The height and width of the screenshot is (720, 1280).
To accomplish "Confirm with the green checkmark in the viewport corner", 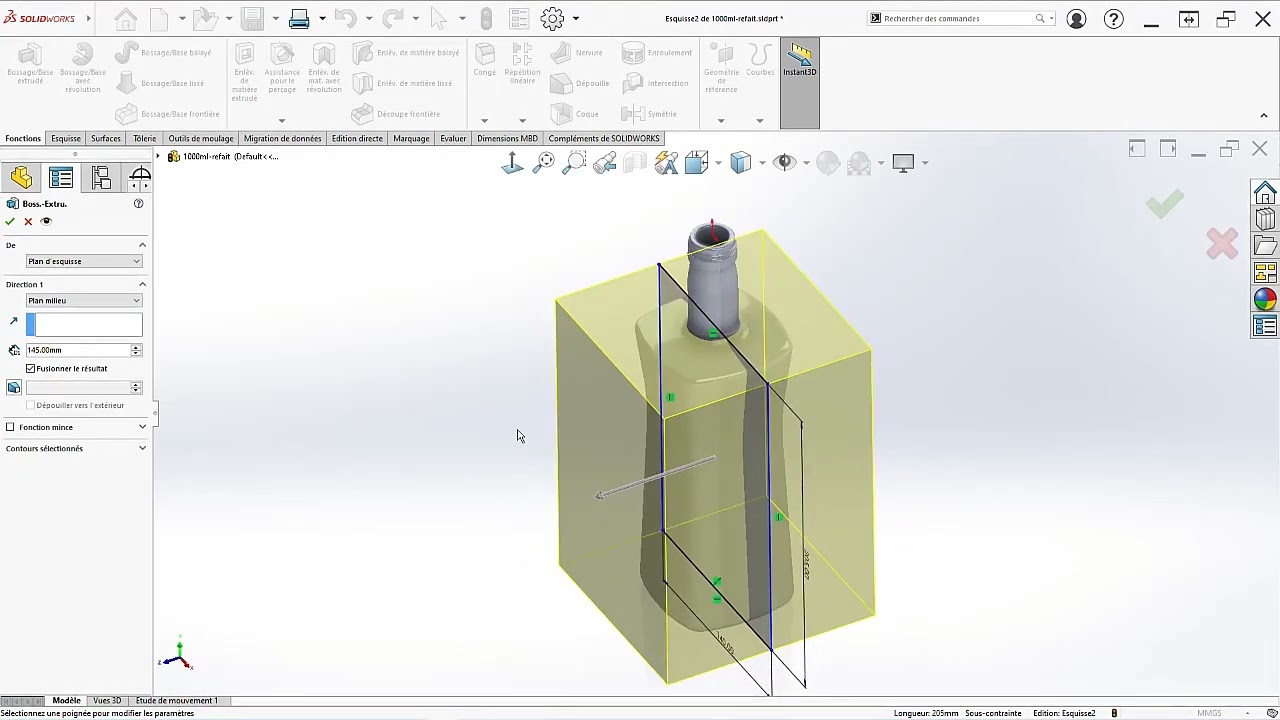I will [x=1165, y=204].
